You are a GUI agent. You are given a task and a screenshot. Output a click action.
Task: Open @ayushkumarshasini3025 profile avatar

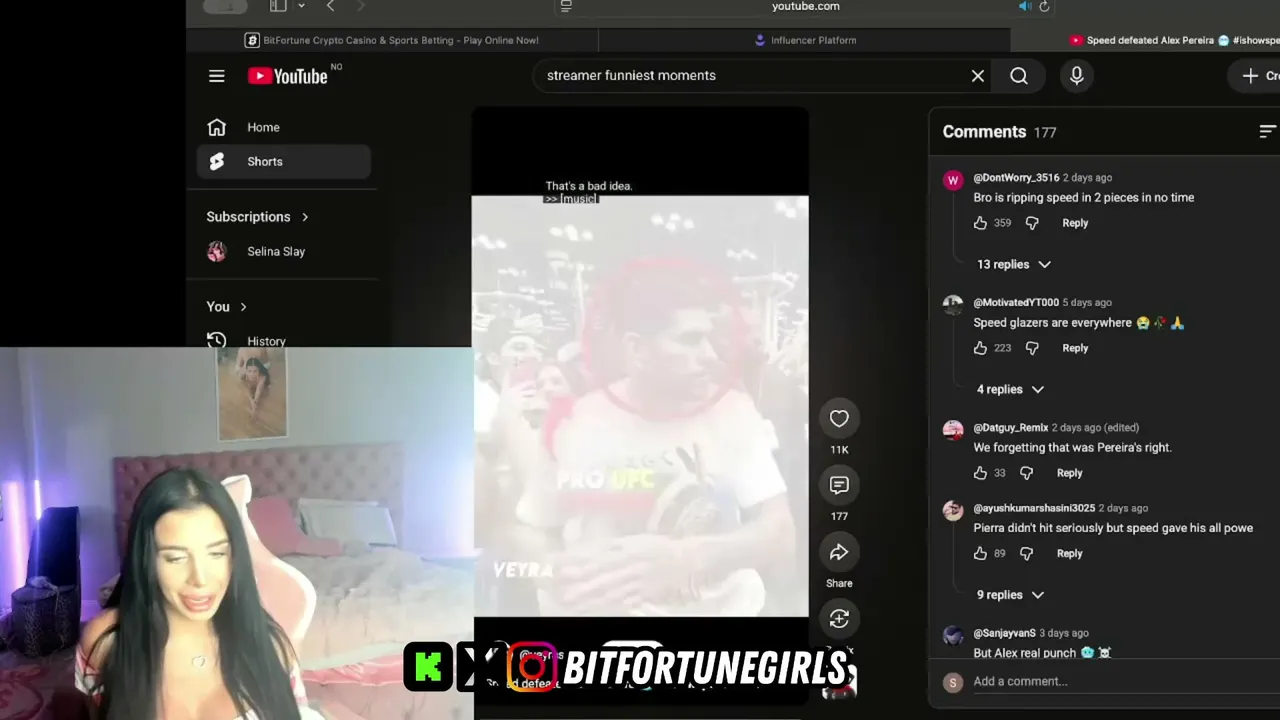click(953, 510)
